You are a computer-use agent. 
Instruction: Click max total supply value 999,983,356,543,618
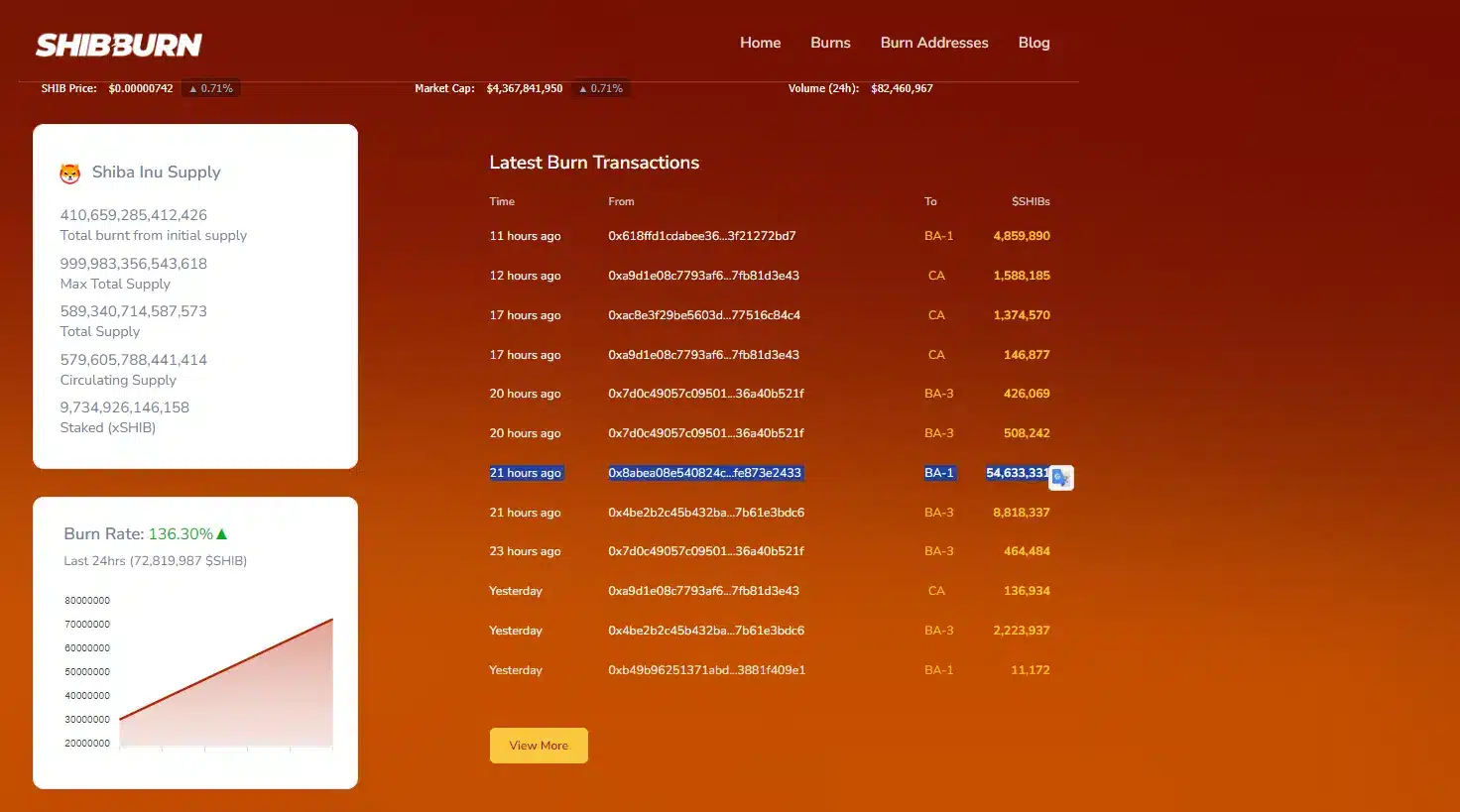134,264
